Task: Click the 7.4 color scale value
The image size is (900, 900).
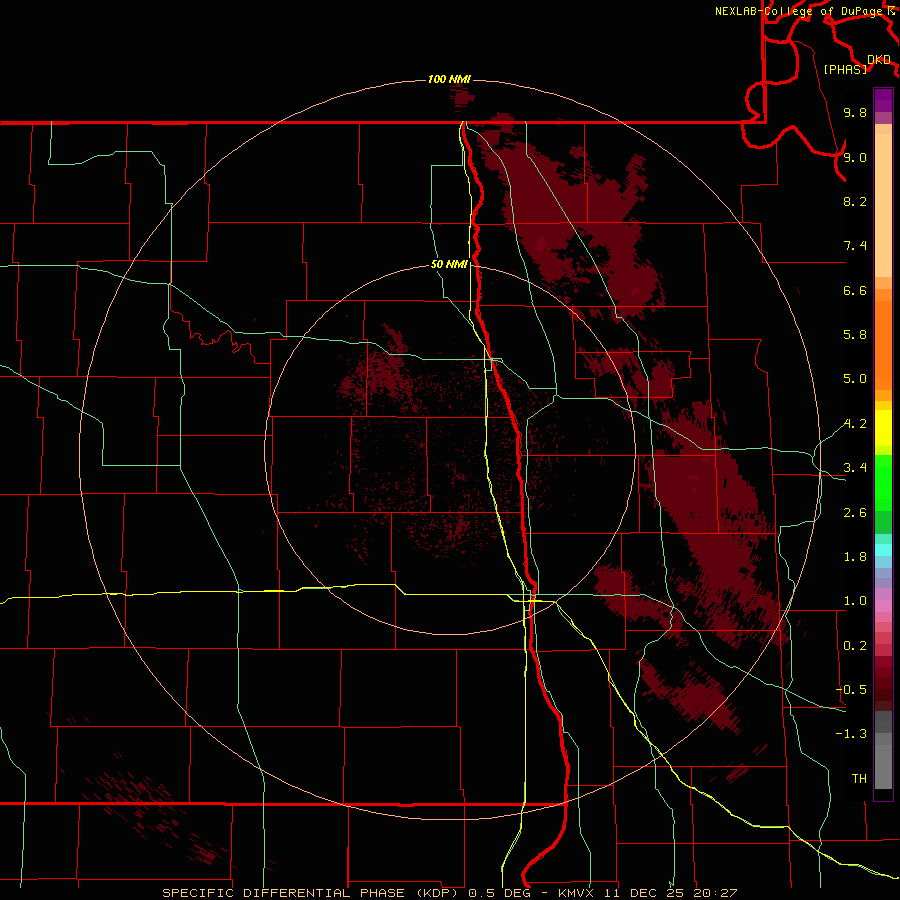Action: tap(855, 246)
